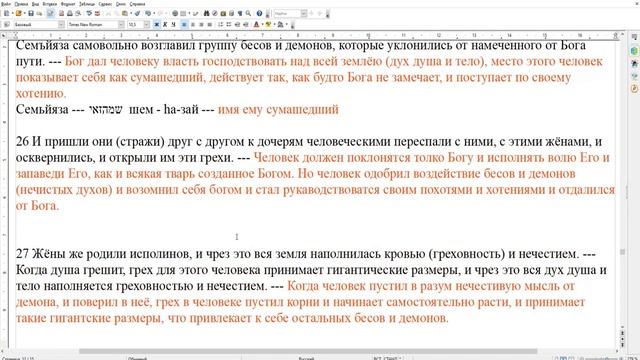Open the Gallery from the standard toolbar
640x360 pixels.
[223, 13]
